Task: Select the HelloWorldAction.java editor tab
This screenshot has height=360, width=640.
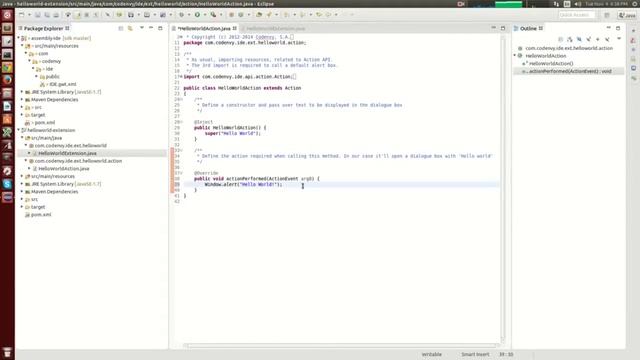Action: tap(204, 28)
